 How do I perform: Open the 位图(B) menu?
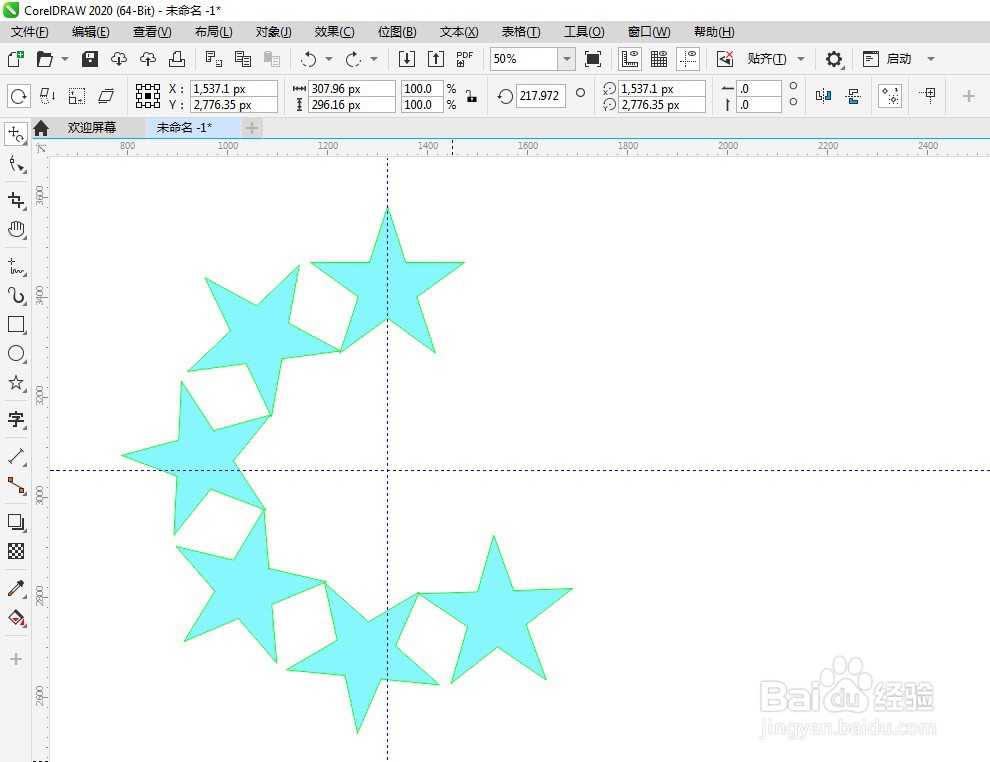pyautogui.click(x=397, y=32)
